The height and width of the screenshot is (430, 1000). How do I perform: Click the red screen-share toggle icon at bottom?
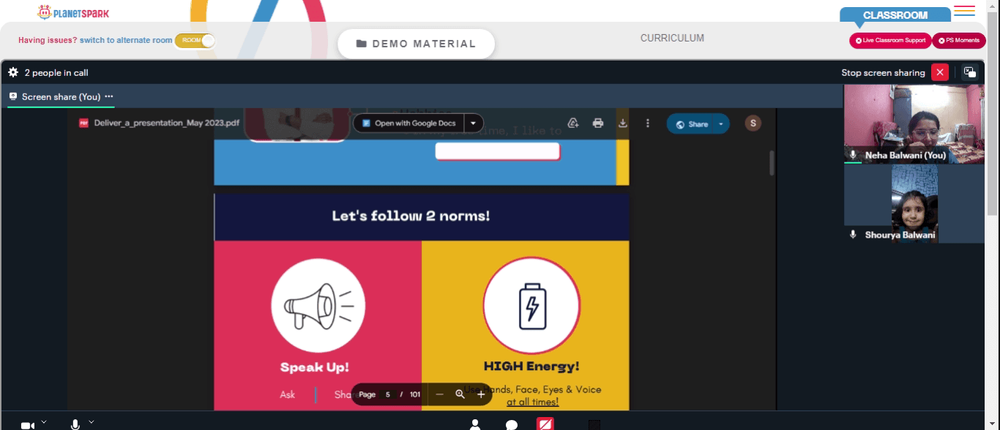[545, 424]
